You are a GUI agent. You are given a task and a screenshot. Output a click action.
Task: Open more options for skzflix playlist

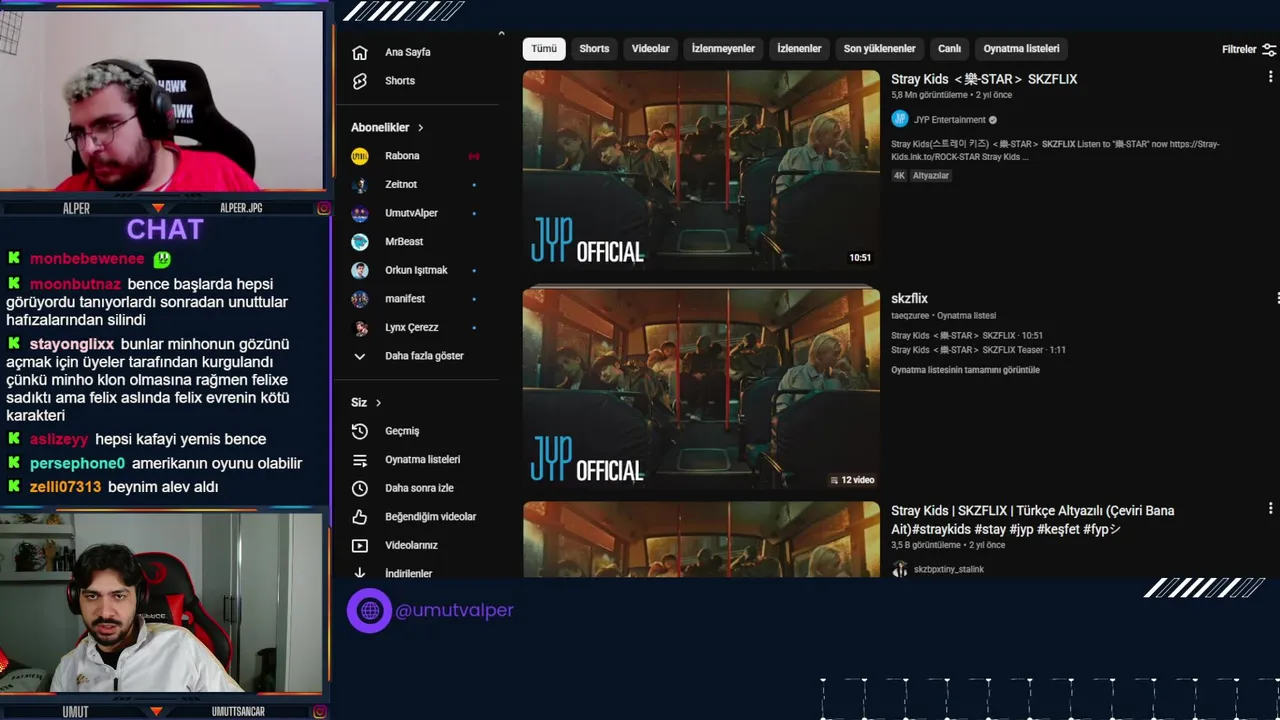pyautogui.click(x=1277, y=298)
